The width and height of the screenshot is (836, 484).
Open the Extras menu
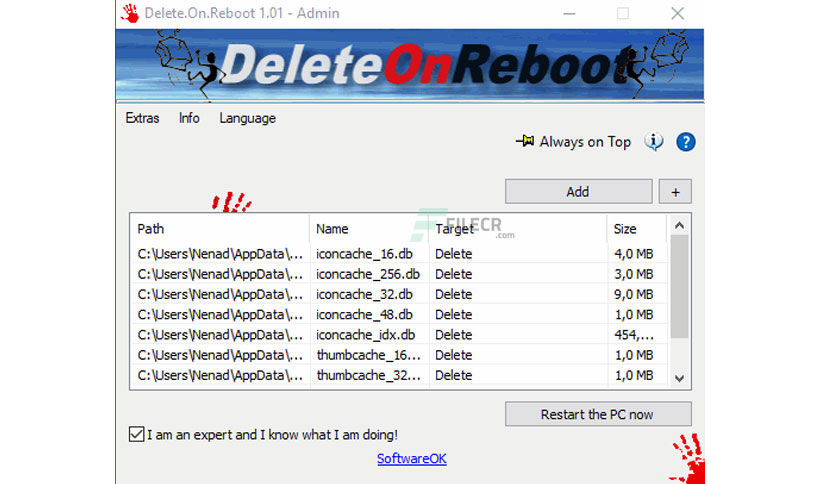(142, 118)
